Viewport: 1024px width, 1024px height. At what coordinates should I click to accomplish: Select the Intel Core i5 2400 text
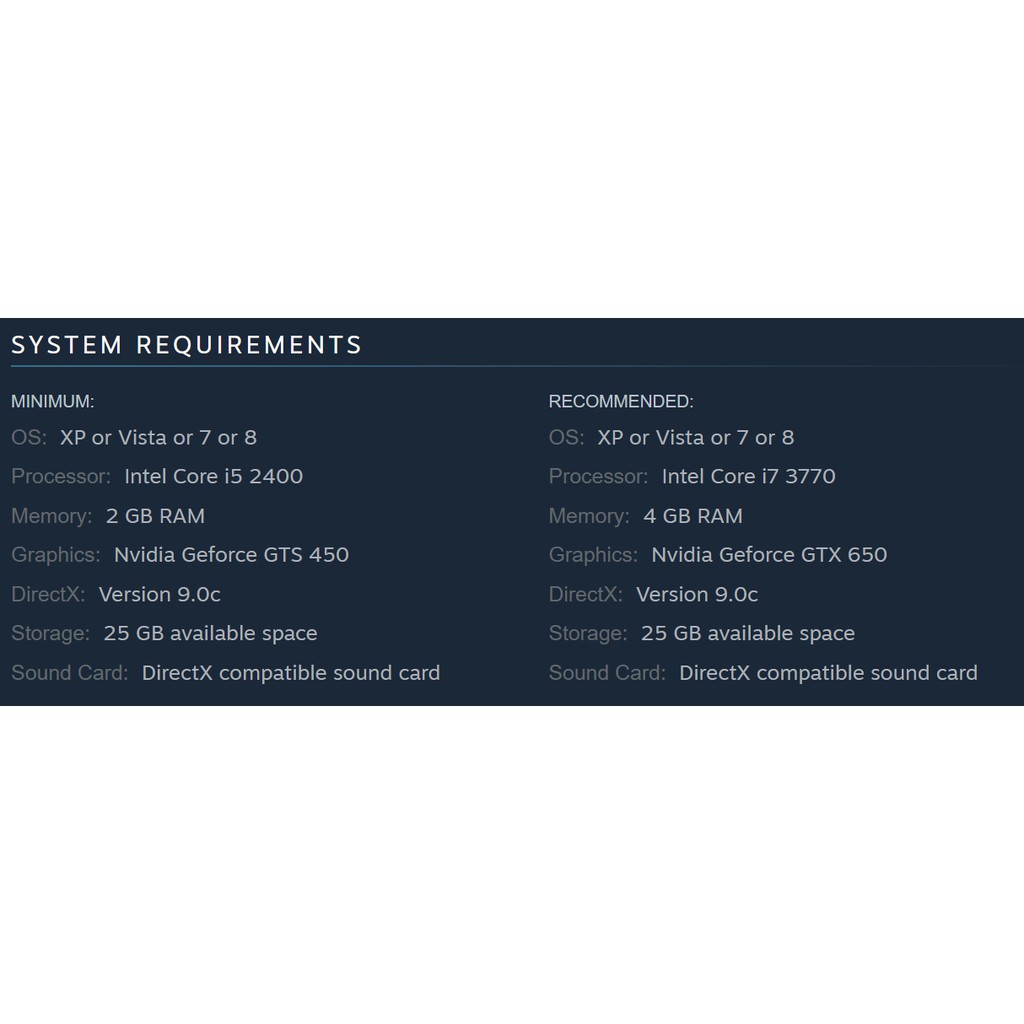213,476
